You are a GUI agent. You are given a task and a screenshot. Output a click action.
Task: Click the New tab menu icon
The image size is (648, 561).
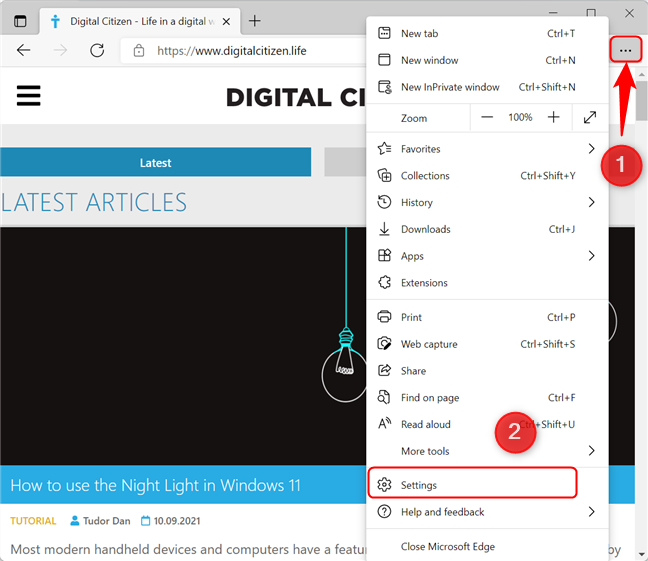pos(384,33)
